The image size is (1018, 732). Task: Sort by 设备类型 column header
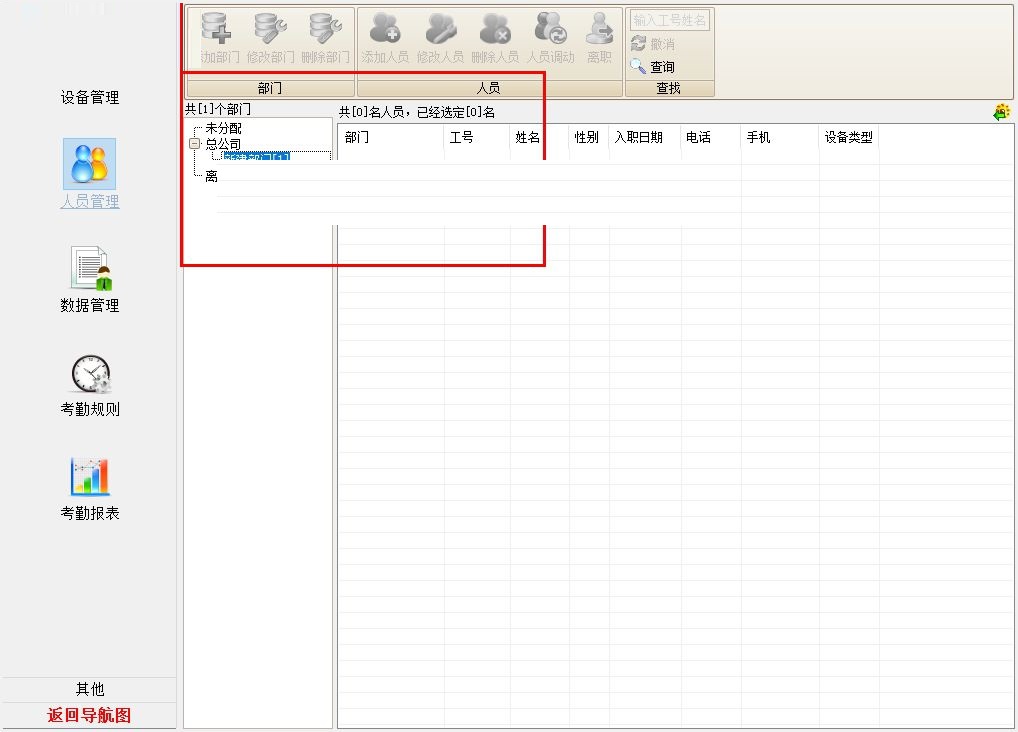[849, 137]
